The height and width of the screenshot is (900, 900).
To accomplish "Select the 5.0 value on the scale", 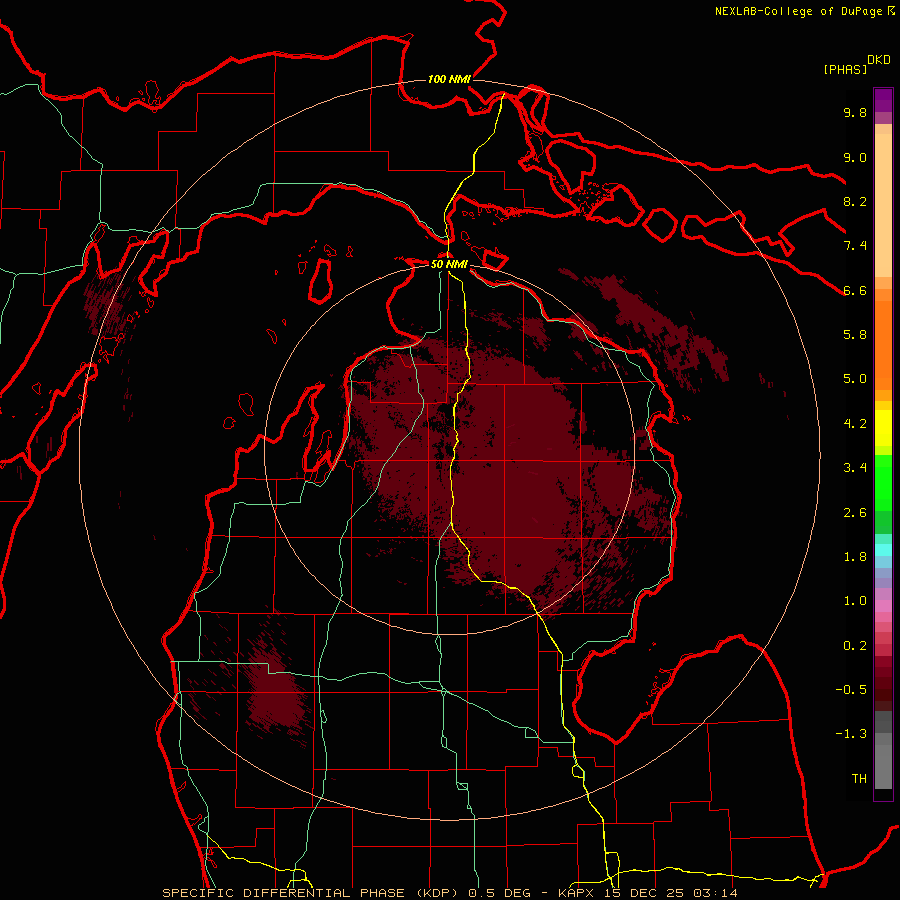I will [855, 379].
